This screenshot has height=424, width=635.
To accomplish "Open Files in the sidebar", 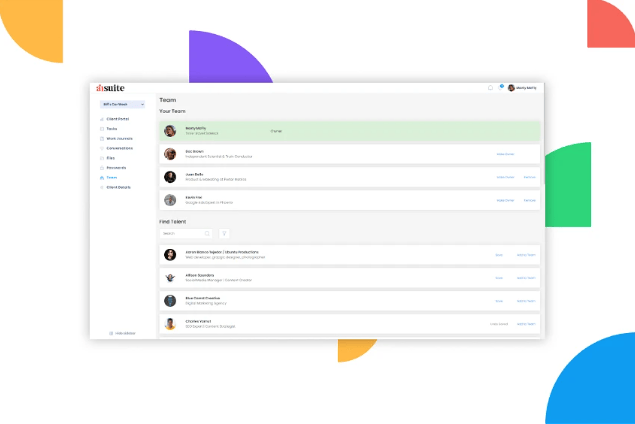I will coord(110,158).
